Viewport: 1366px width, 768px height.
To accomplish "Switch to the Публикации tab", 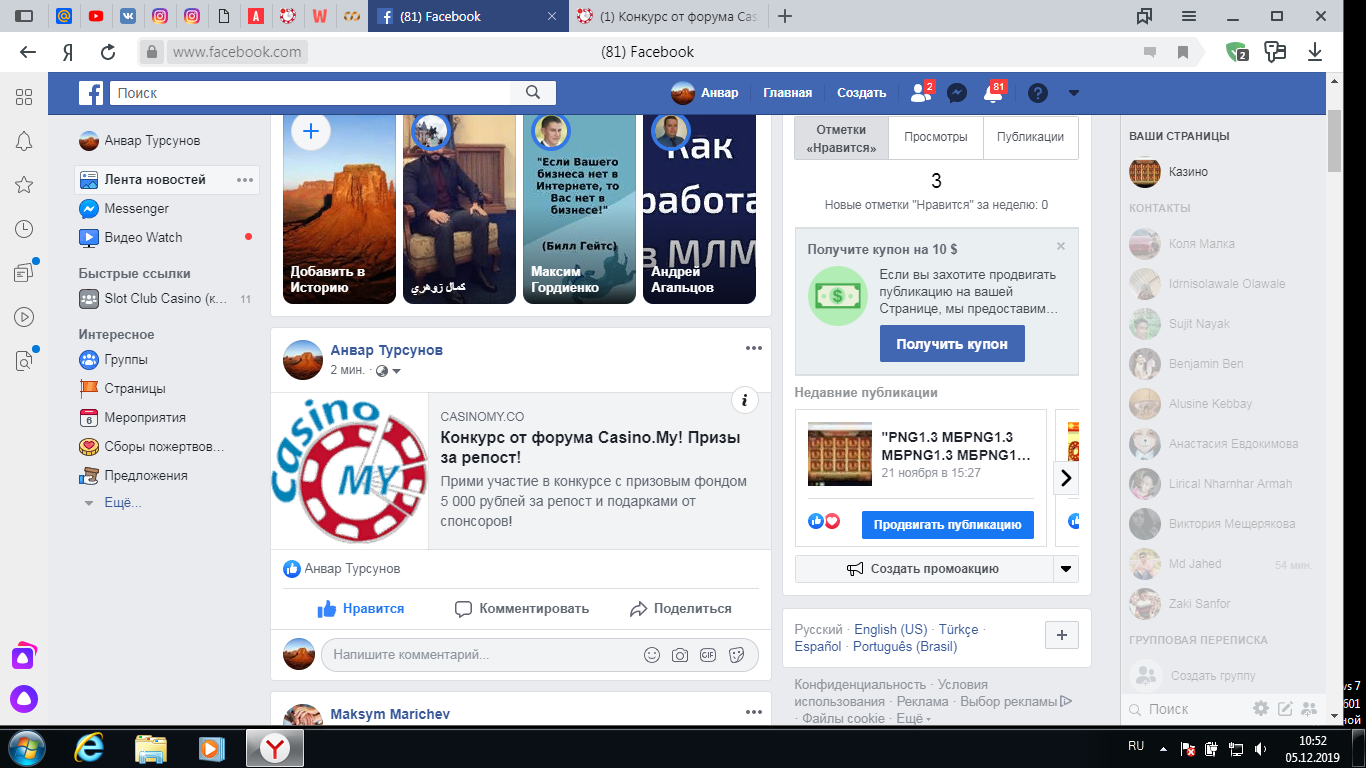I will click(1030, 138).
